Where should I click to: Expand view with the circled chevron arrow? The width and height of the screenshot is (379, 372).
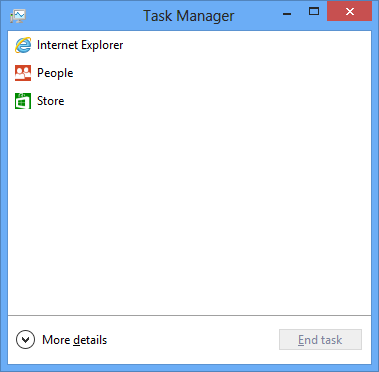[25, 340]
